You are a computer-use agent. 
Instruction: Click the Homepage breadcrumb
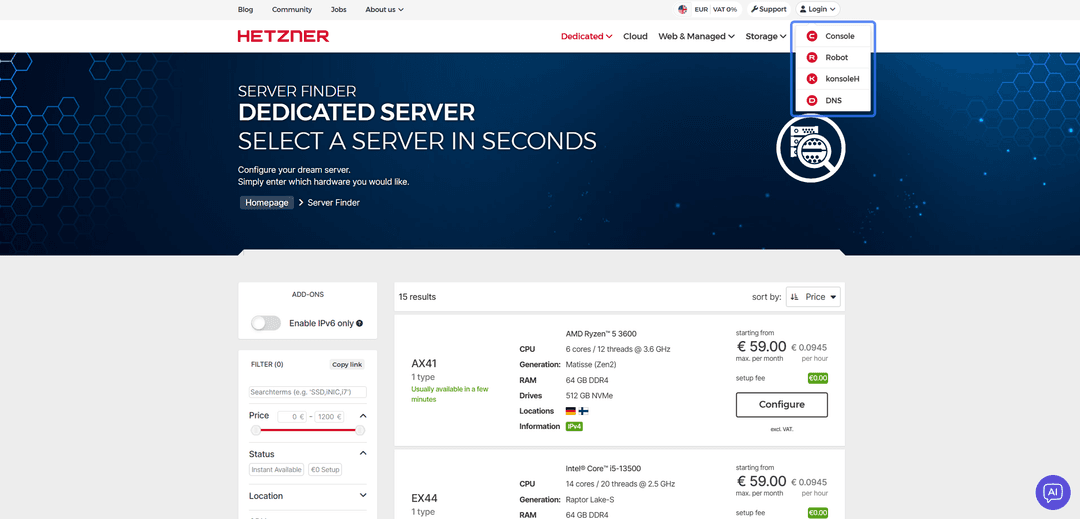[x=267, y=202]
